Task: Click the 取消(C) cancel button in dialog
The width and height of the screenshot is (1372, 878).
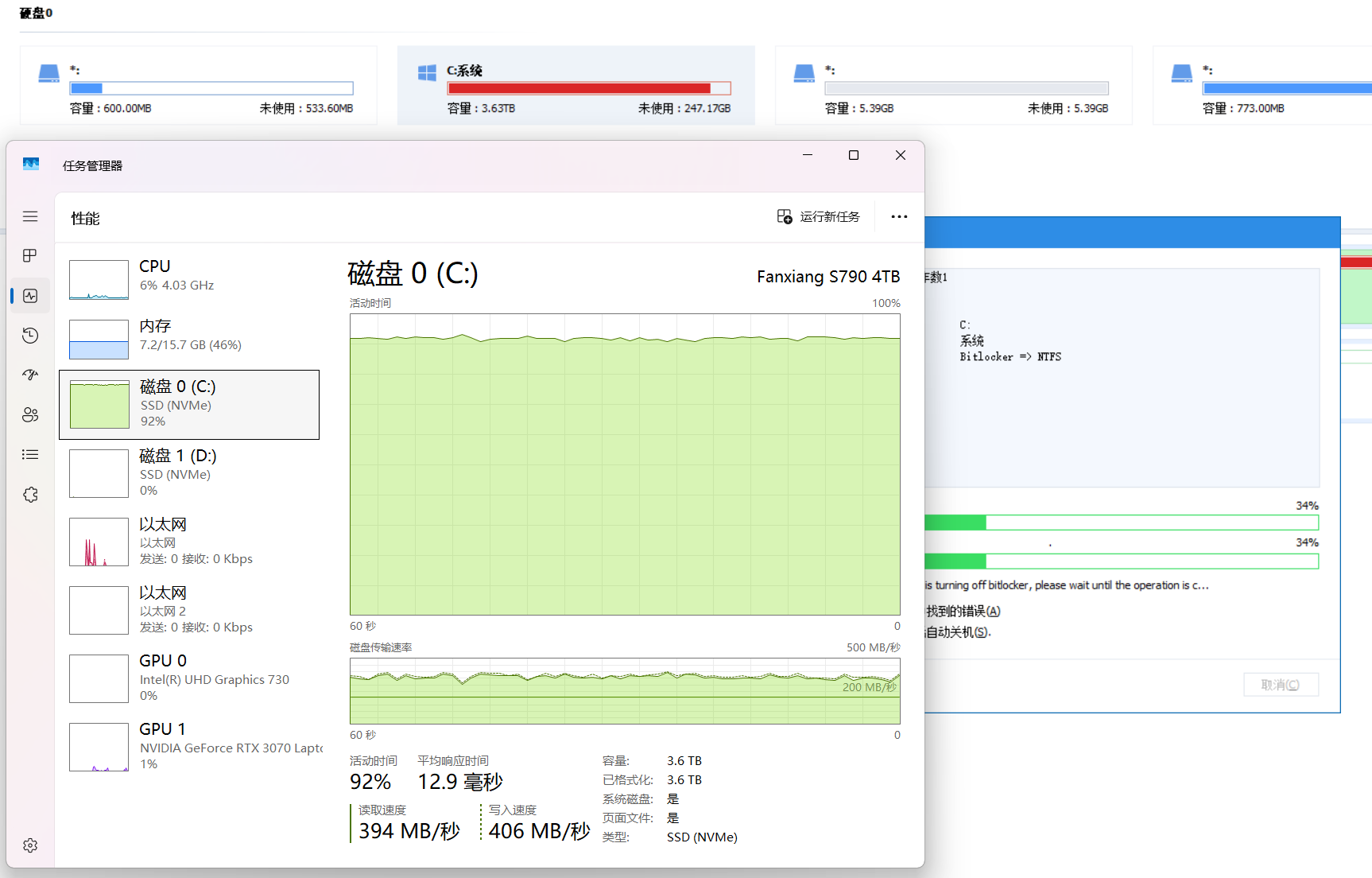Action: tap(1281, 685)
